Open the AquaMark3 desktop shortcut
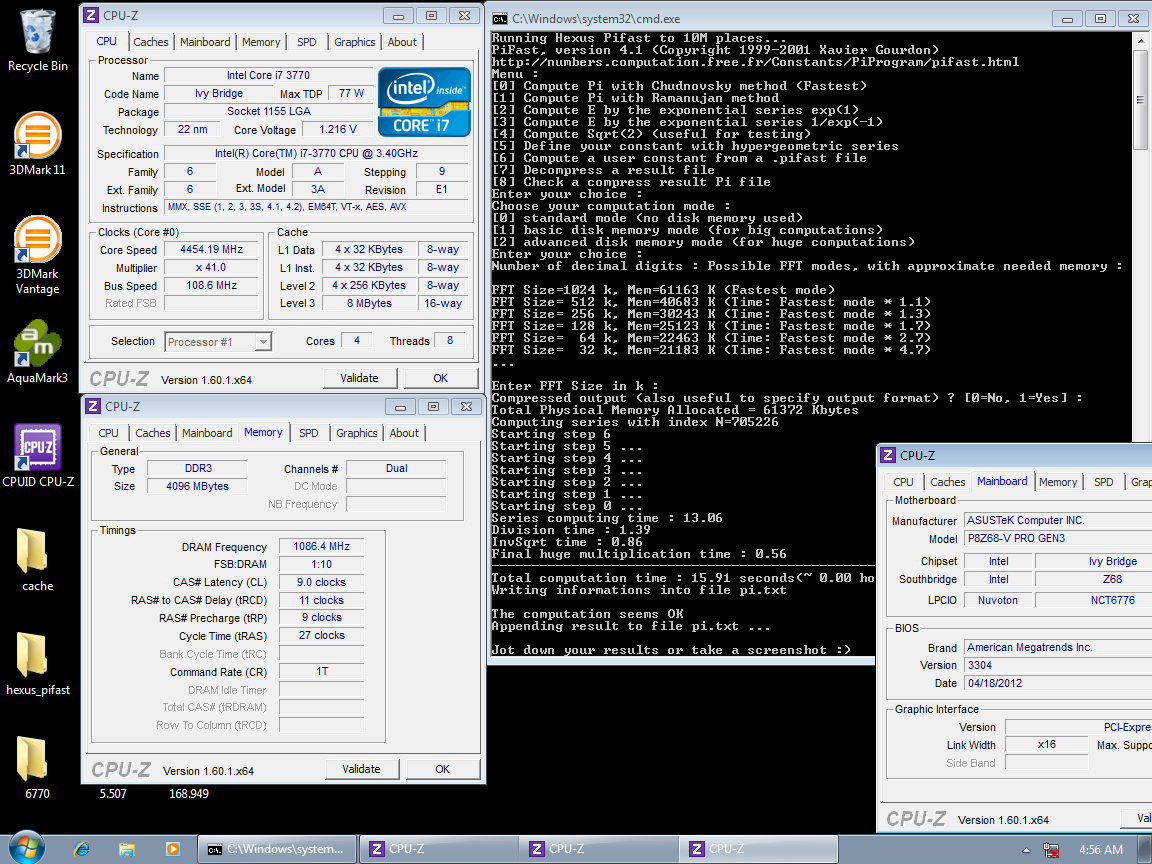The image size is (1152, 864). click(x=37, y=352)
